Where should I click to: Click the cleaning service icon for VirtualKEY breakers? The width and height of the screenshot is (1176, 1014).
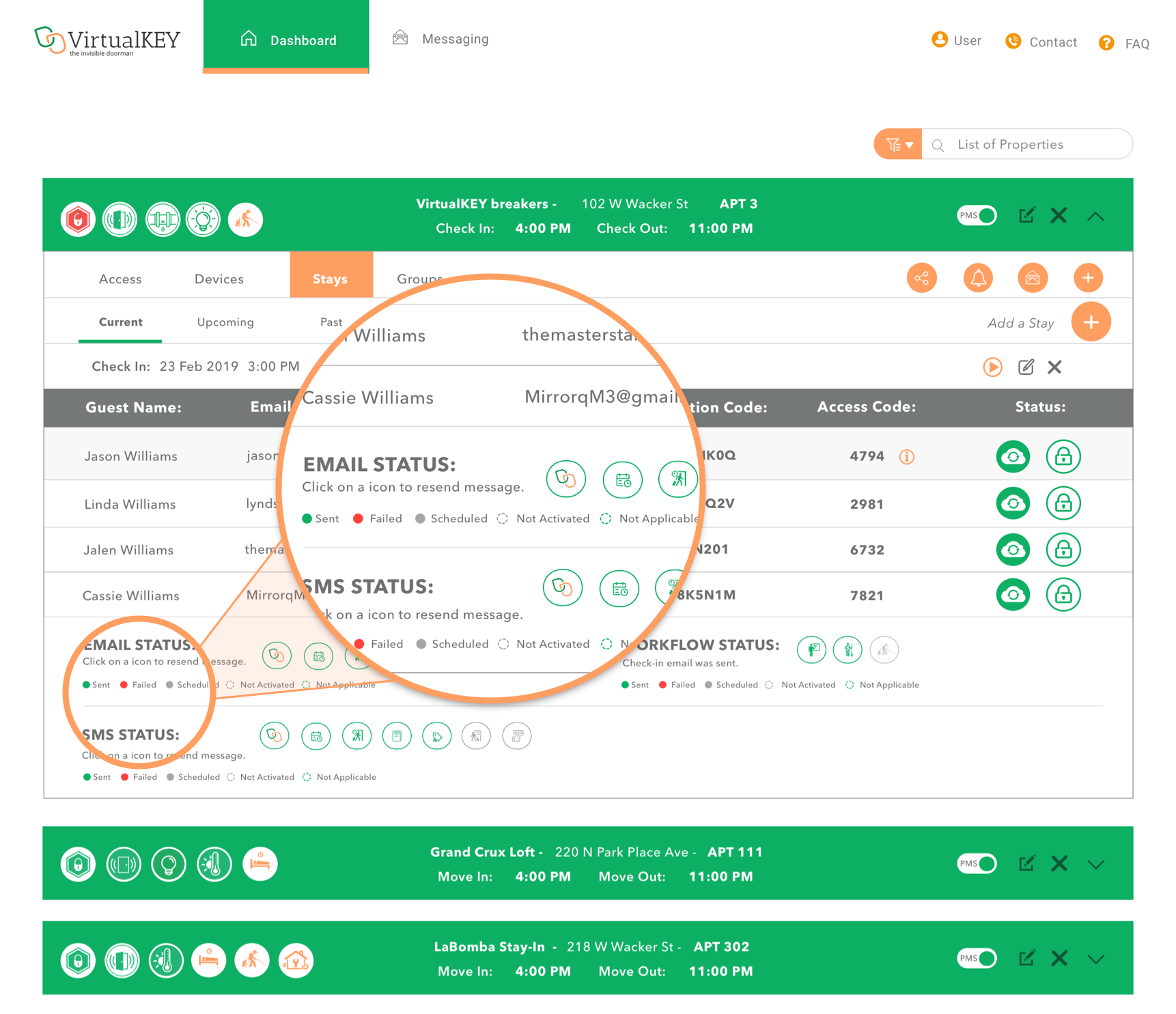pyautogui.click(x=245, y=220)
